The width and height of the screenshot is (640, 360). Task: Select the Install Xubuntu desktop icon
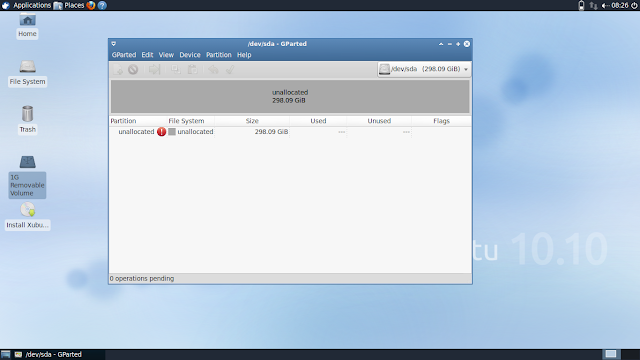click(27, 216)
